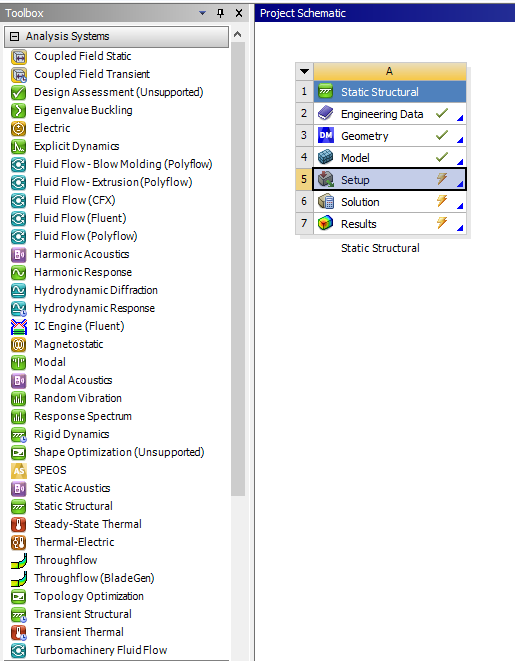The width and height of the screenshot is (515, 661).
Task: Select the Static Structural header cell
Action: click(x=389, y=91)
